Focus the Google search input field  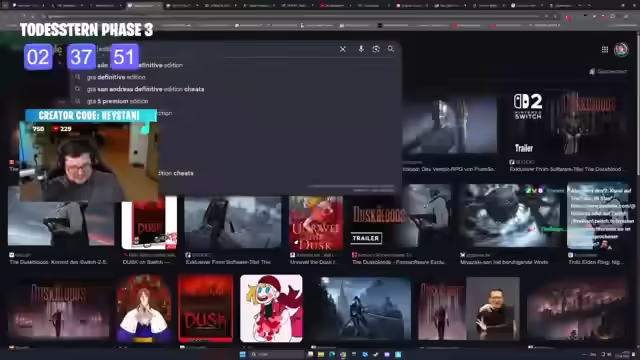tap(220, 49)
